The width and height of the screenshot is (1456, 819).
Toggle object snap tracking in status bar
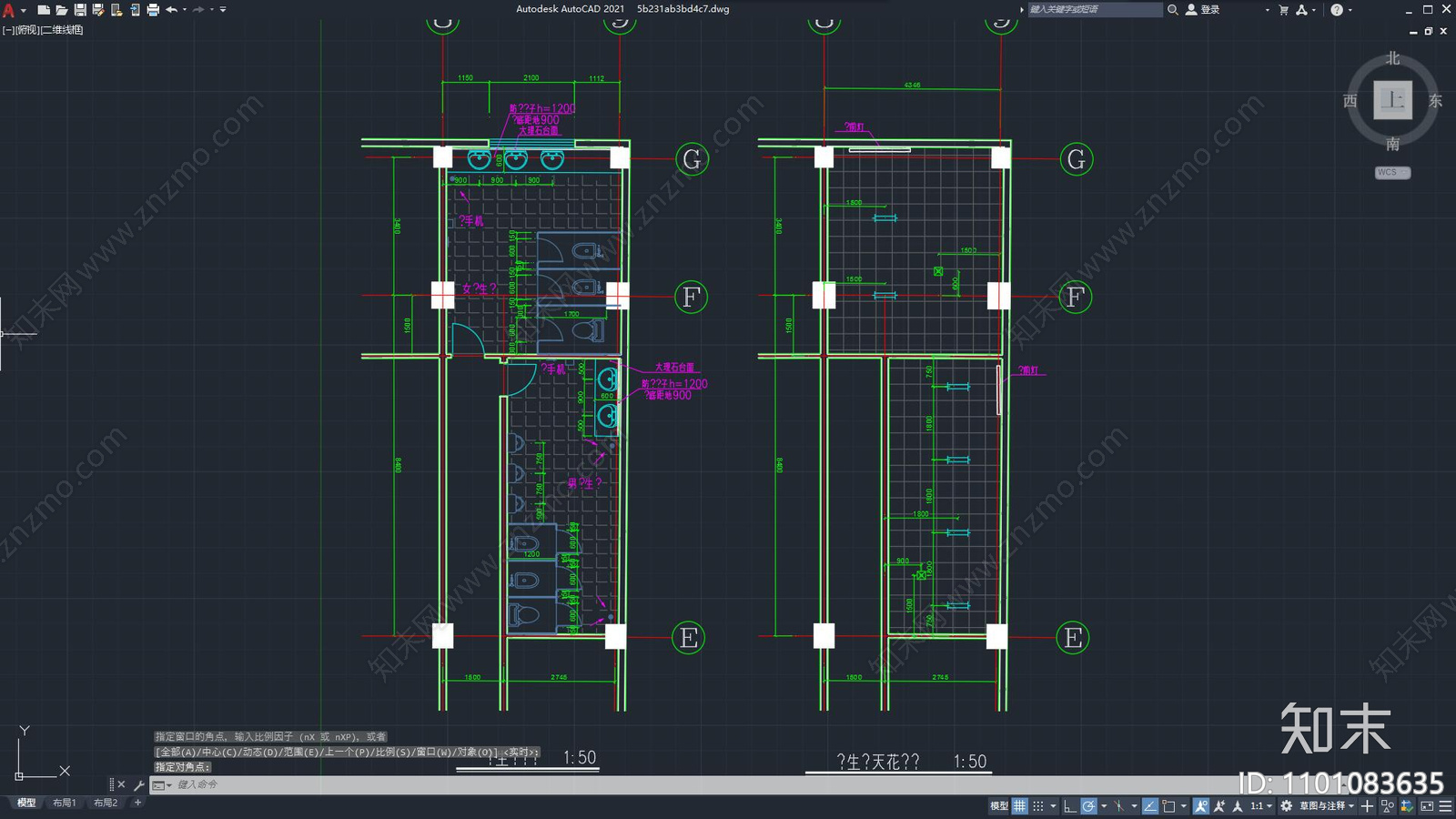click(x=1150, y=806)
